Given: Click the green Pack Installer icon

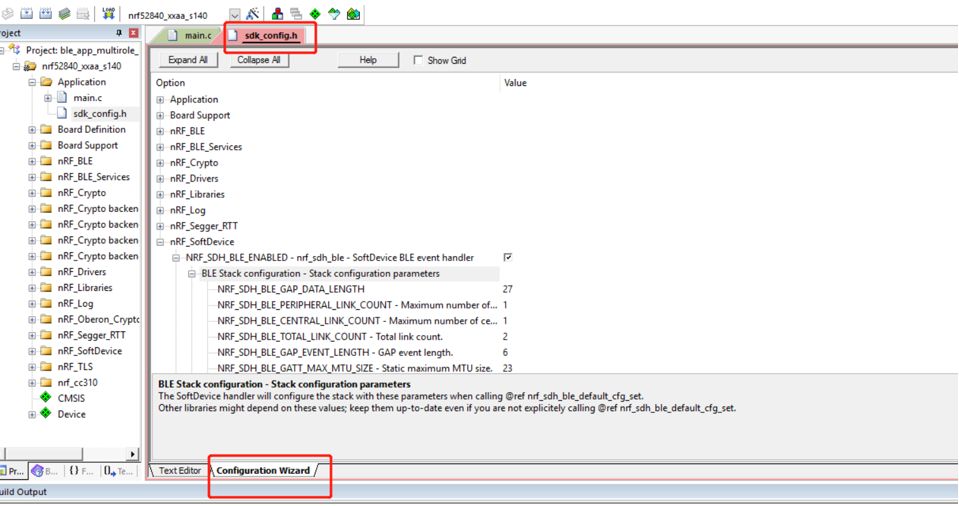Looking at the screenshot, I should [354, 14].
